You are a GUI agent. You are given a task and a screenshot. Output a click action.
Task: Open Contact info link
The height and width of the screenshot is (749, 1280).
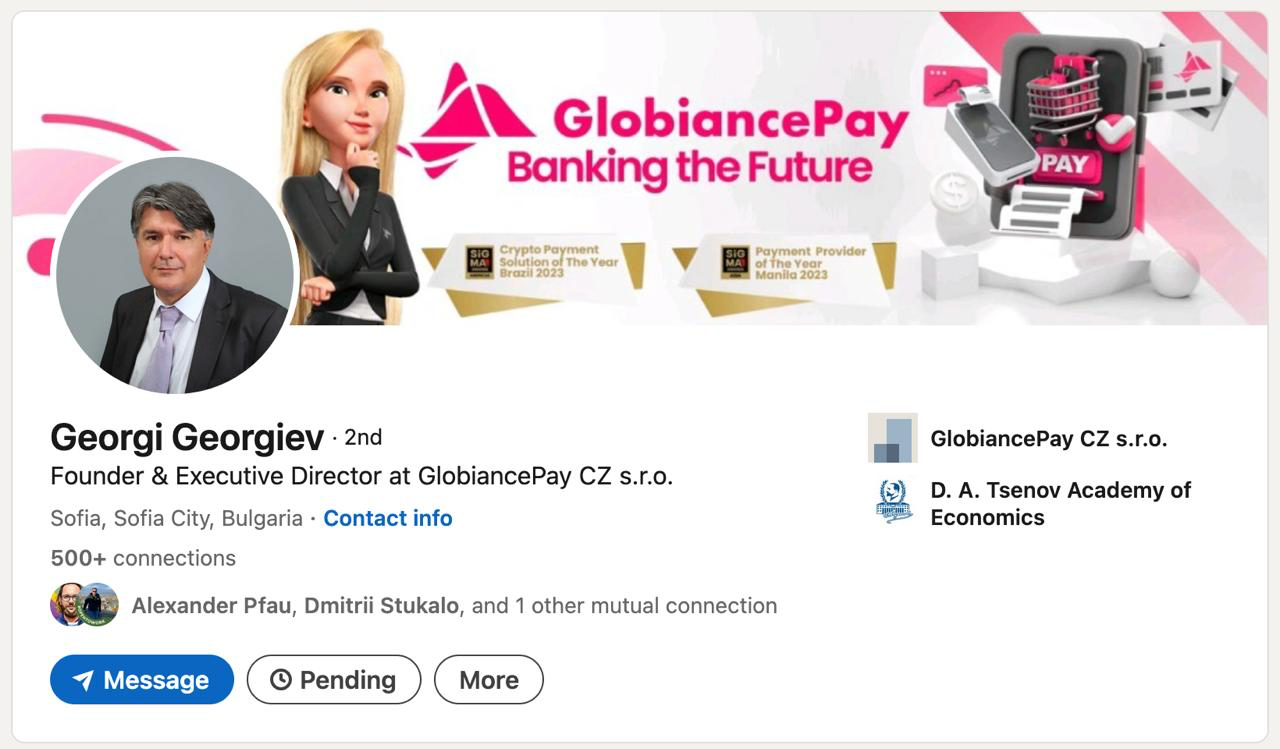pyautogui.click(x=387, y=518)
